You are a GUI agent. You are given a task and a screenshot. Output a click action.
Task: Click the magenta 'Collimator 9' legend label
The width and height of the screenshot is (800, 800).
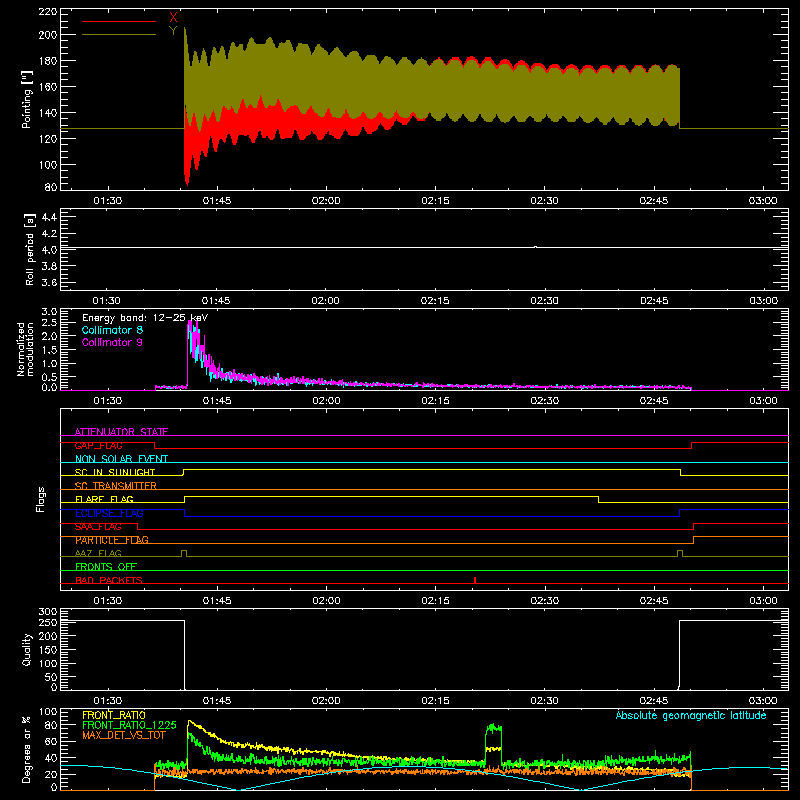pos(112,342)
